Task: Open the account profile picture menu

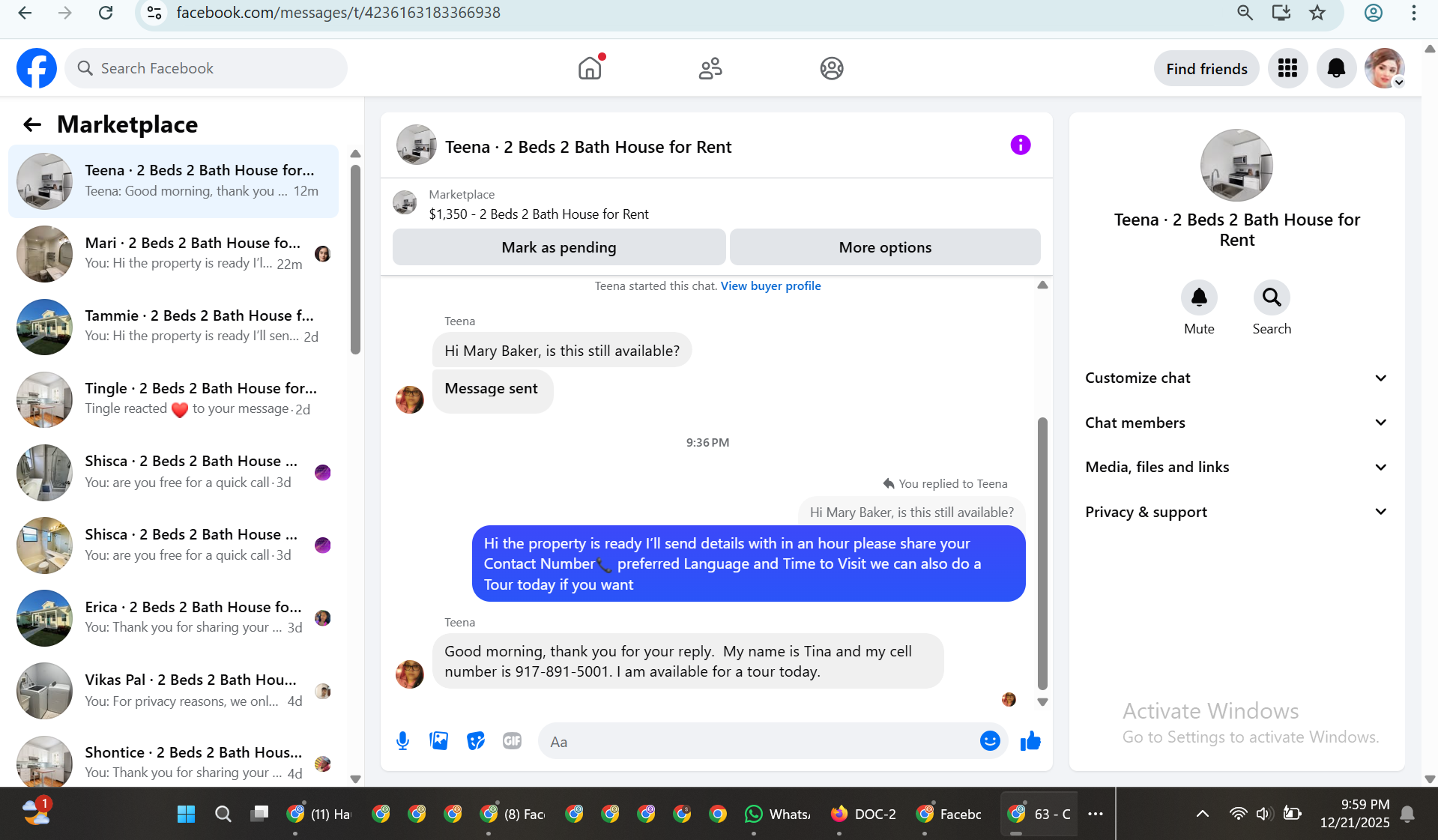Action: pos(1384,68)
